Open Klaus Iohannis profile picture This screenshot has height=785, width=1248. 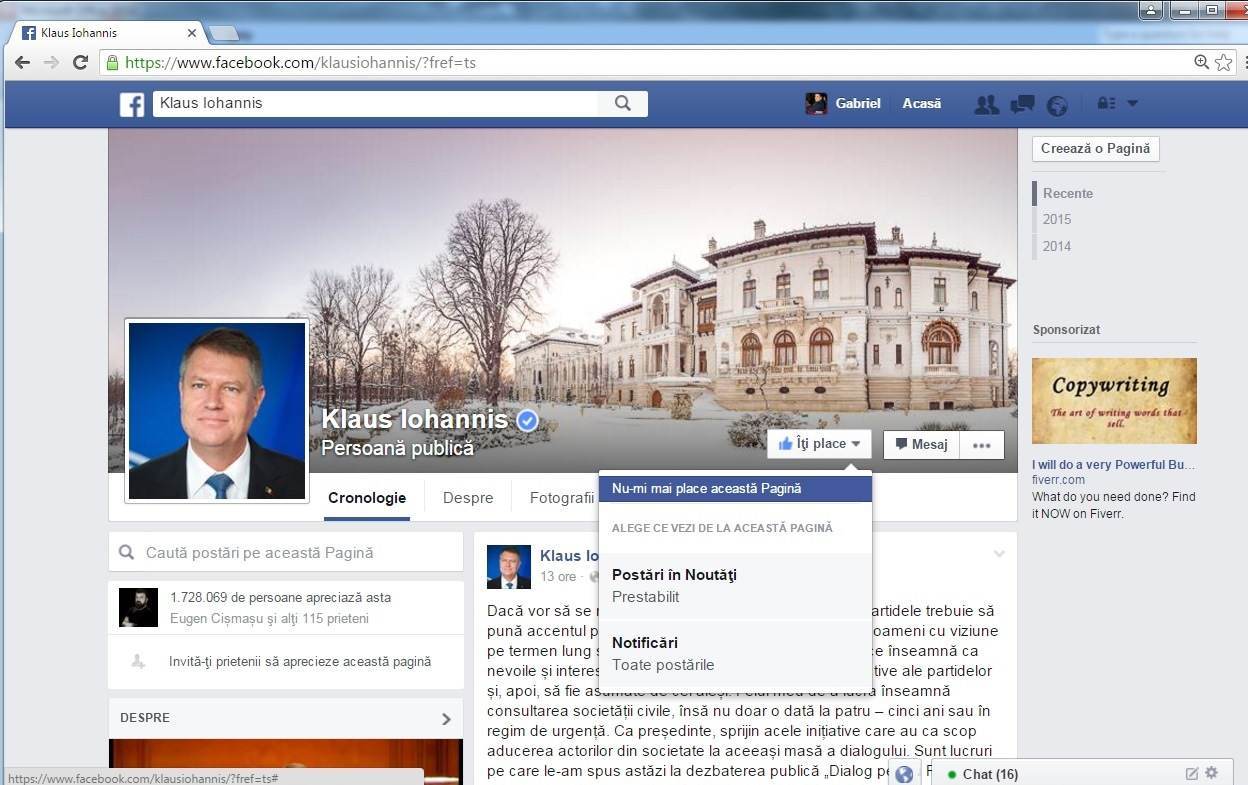click(x=217, y=411)
